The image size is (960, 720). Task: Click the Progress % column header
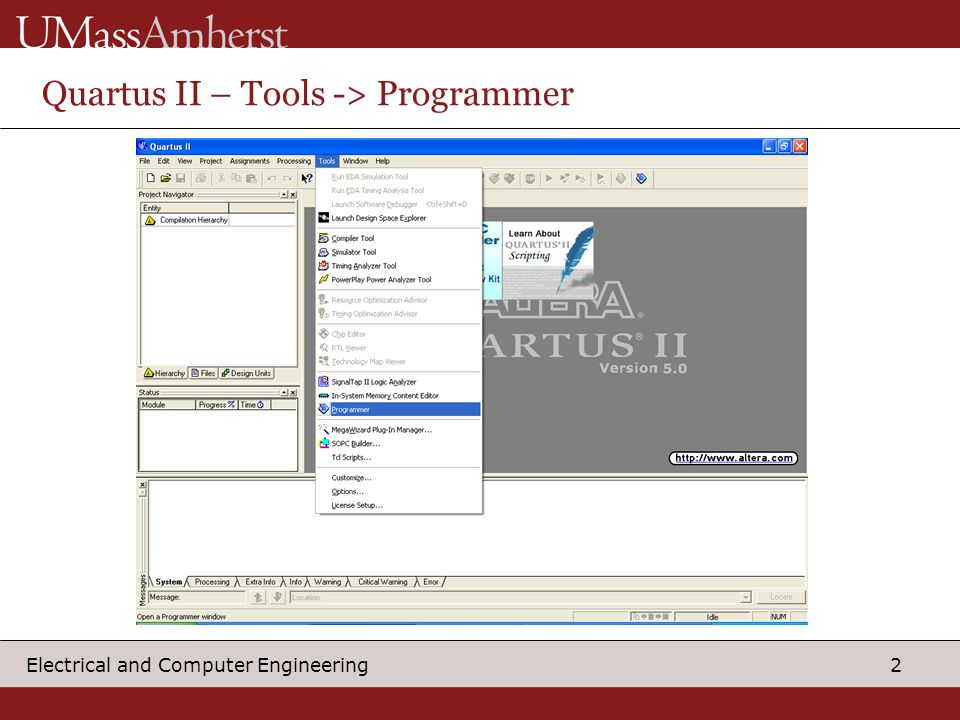tap(216, 405)
